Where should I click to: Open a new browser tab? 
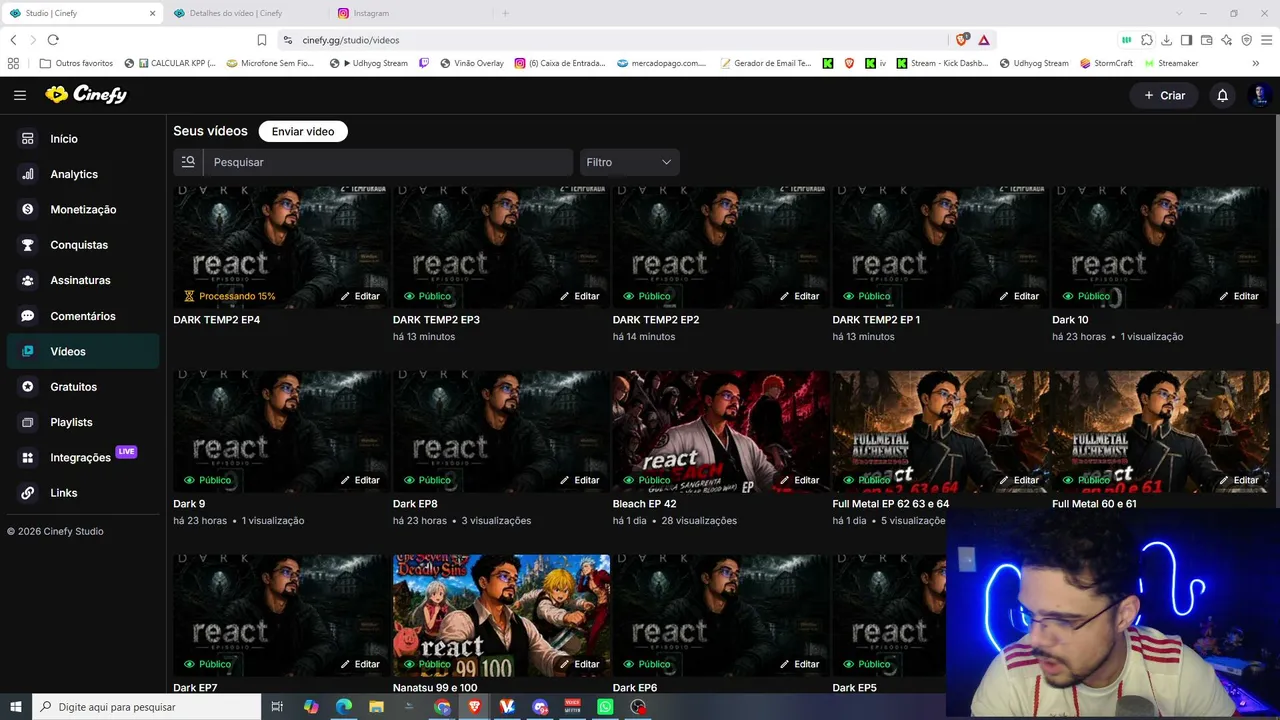(505, 13)
